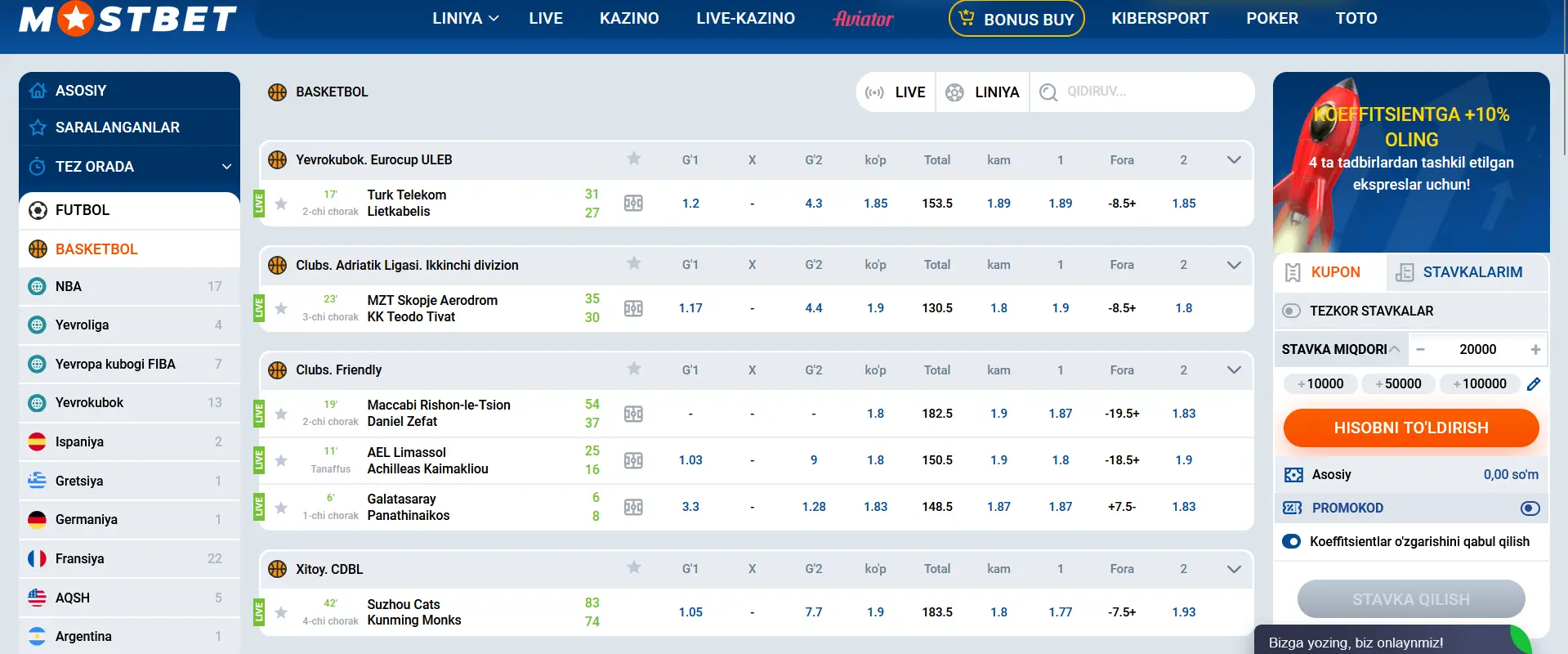Image resolution: width=1568 pixels, height=654 pixels.
Task: Click the Germaniya flag icon
Action: coord(37,519)
